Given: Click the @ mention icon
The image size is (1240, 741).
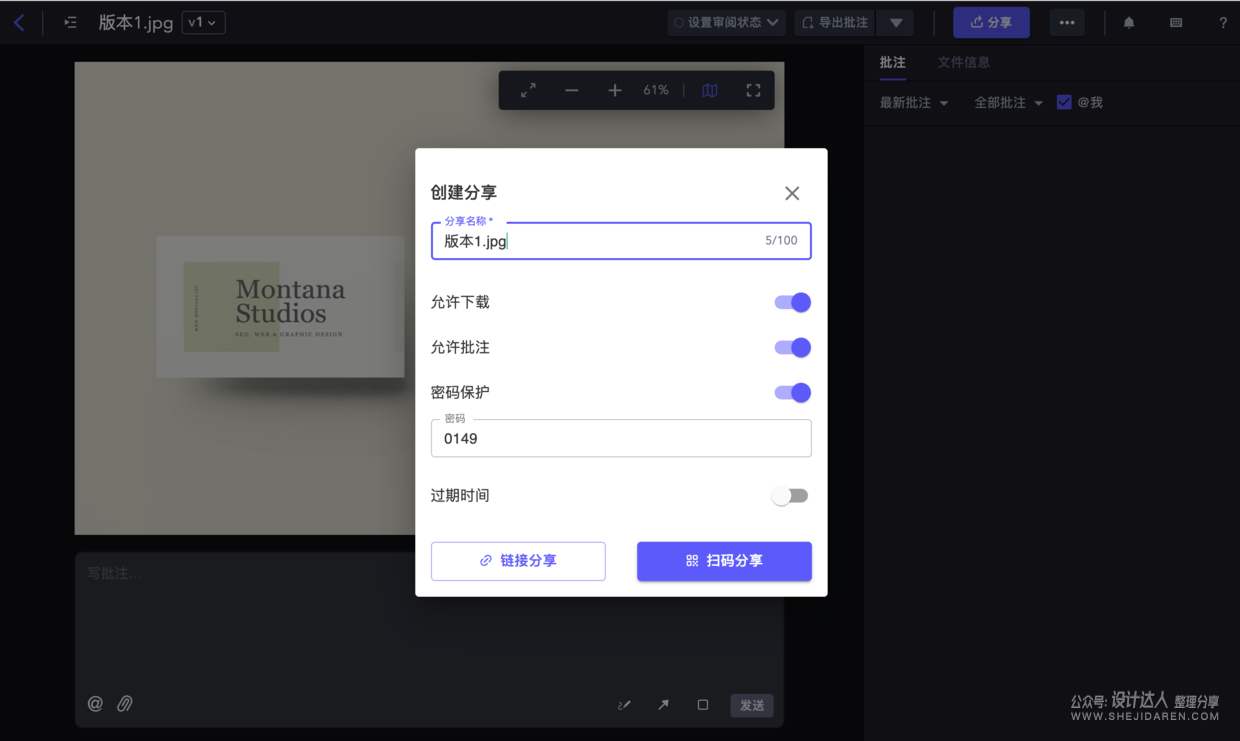Looking at the screenshot, I should coord(94,703).
